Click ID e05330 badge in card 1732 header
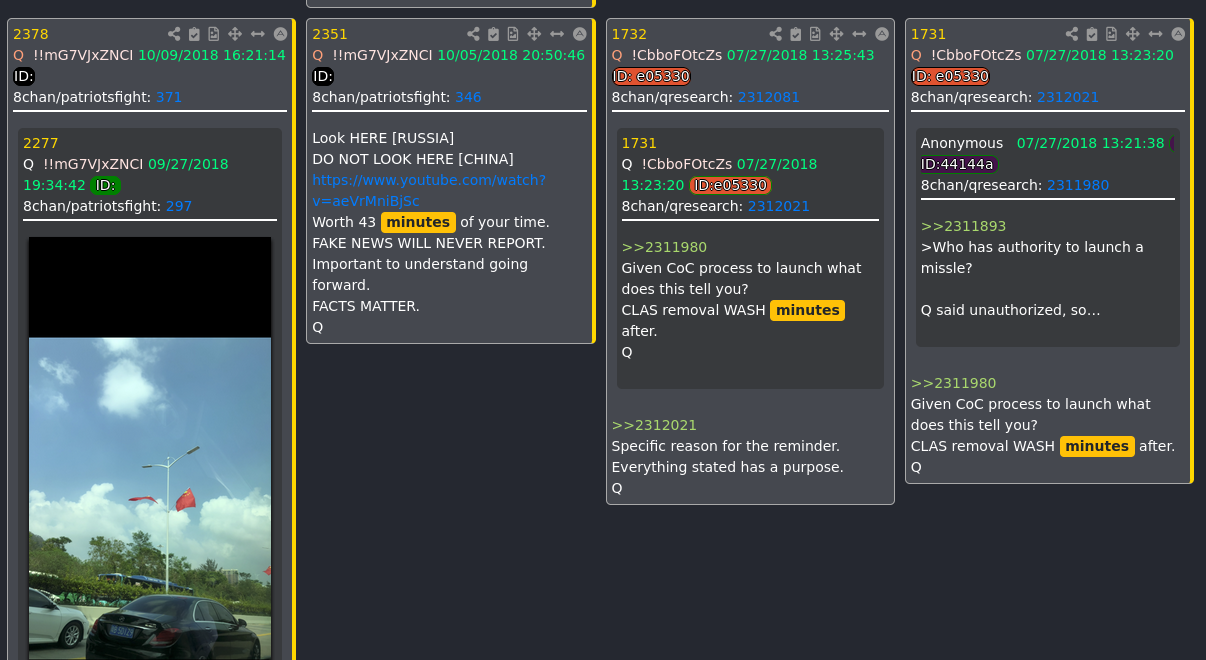This screenshot has height=660, width=1206. (x=651, y=76)
